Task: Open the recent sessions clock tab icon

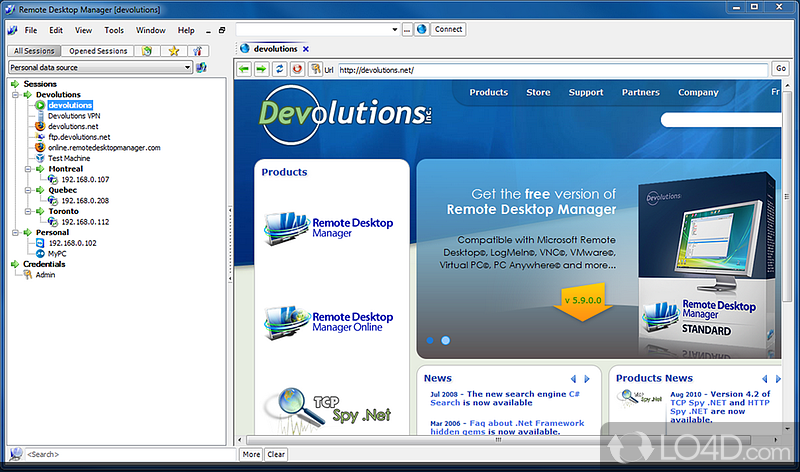Action: pos(147,51)
